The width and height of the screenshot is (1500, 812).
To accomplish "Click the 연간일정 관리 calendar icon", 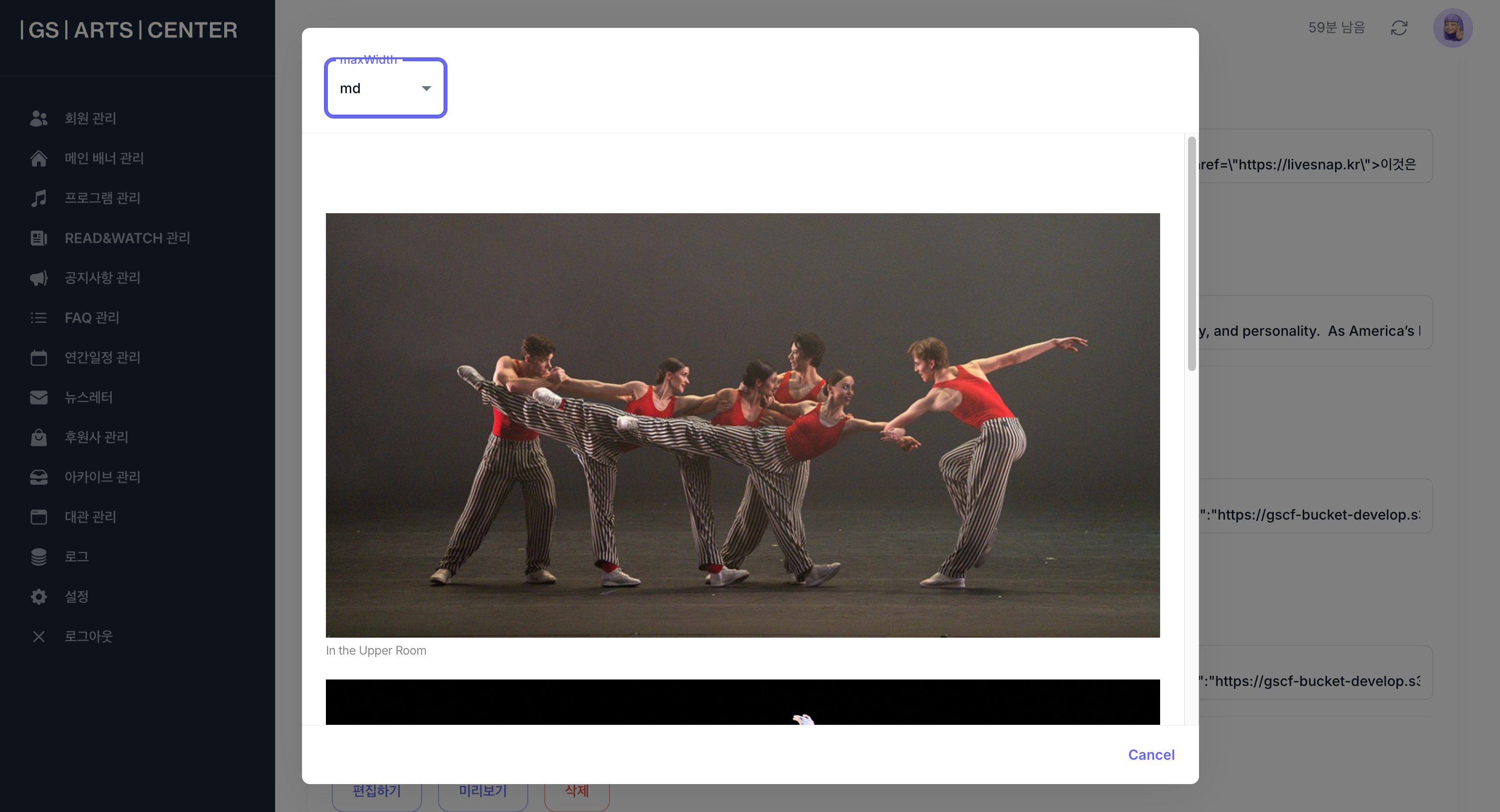I will [38, 357].
